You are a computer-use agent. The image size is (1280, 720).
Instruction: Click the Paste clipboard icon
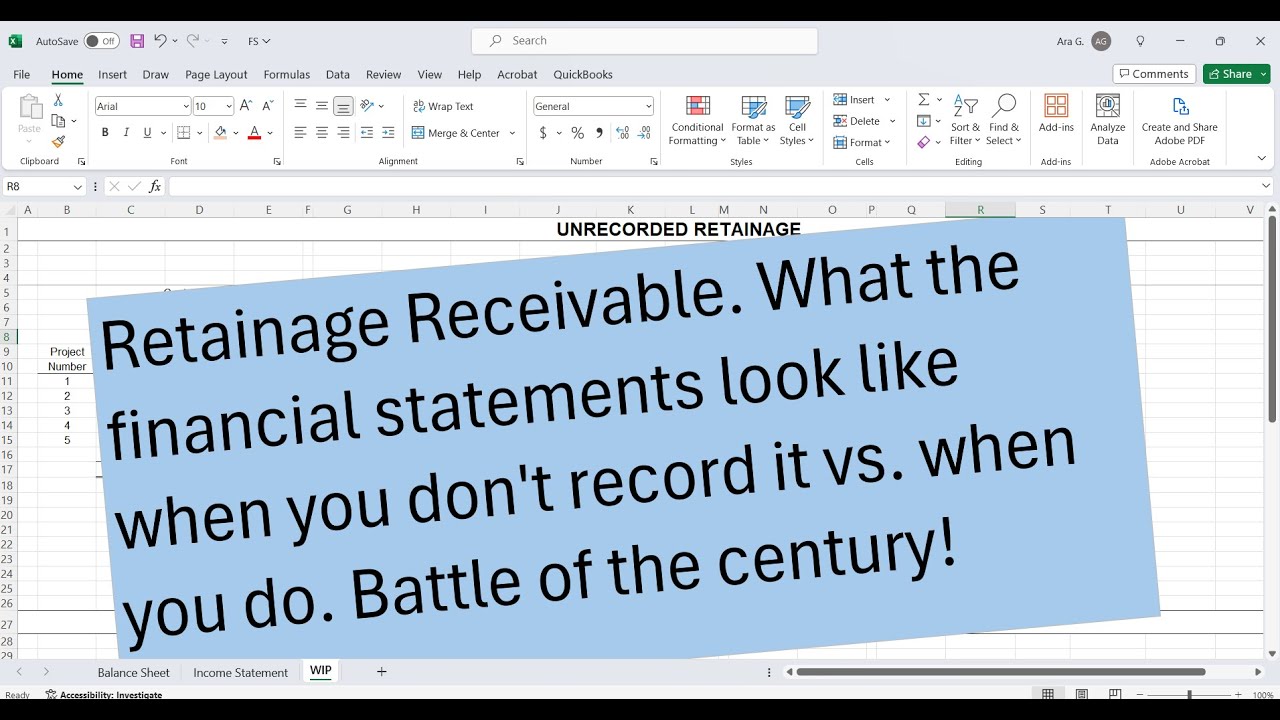click(30, 107)
